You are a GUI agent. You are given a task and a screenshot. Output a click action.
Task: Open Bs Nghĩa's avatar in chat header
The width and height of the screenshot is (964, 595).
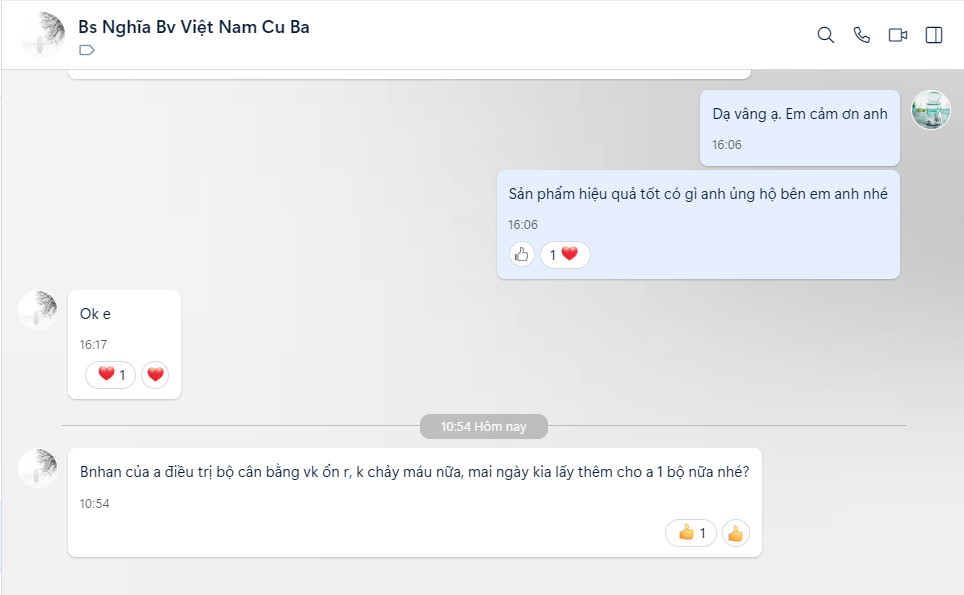[41, 35]
